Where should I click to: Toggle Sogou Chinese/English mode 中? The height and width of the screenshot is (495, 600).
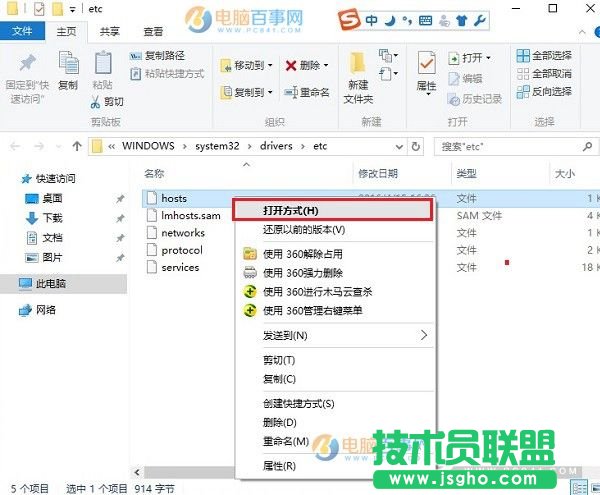click(371, 20)
